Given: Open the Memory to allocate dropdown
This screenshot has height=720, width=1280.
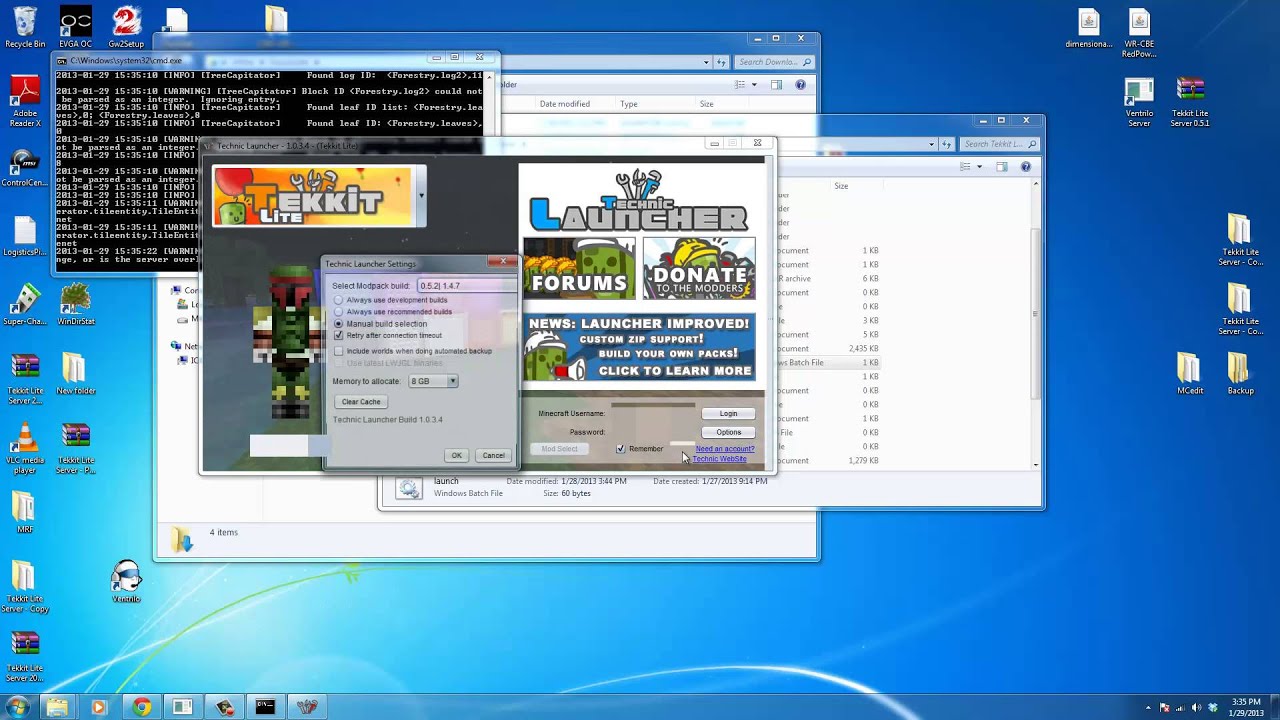Looking at the screenshot, I should point(432,381).
